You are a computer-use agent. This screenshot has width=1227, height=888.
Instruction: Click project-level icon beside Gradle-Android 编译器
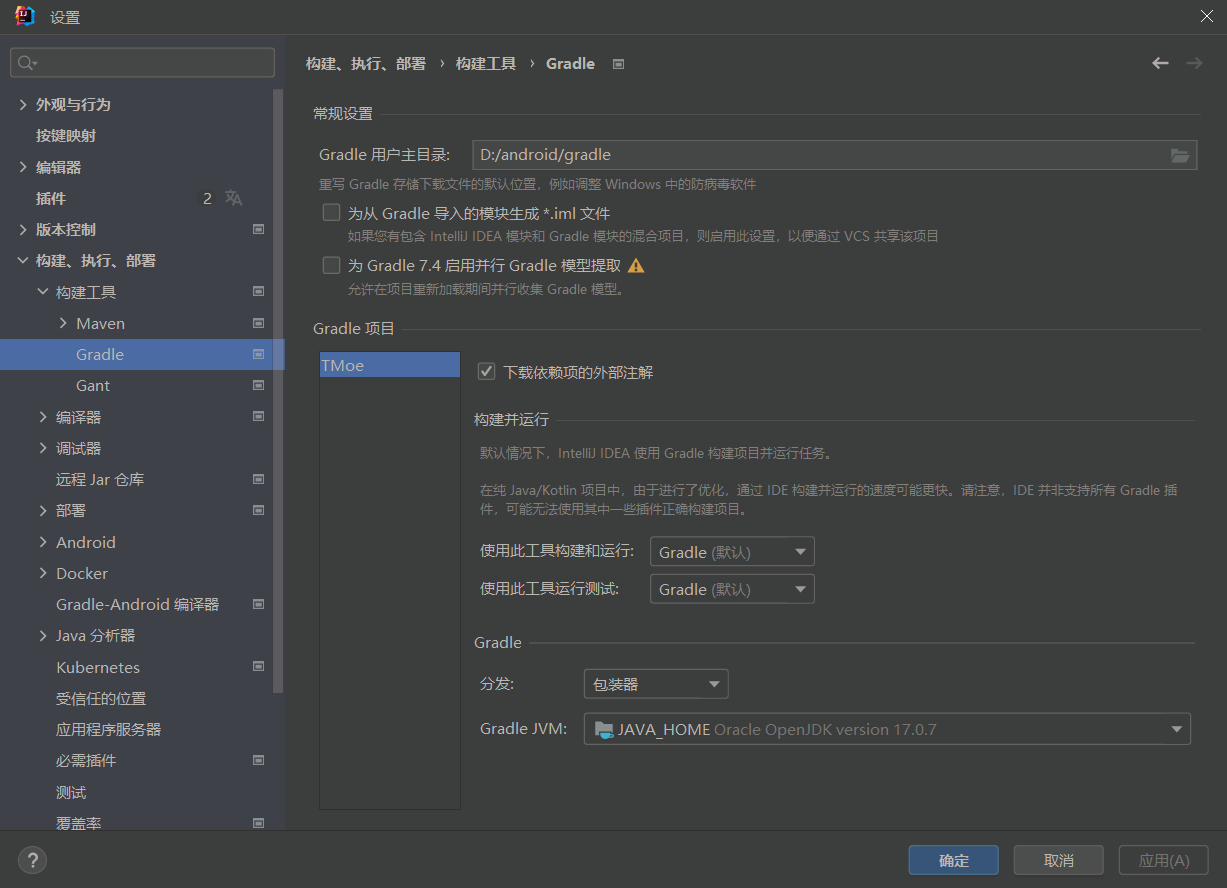(x=258, y=604)
